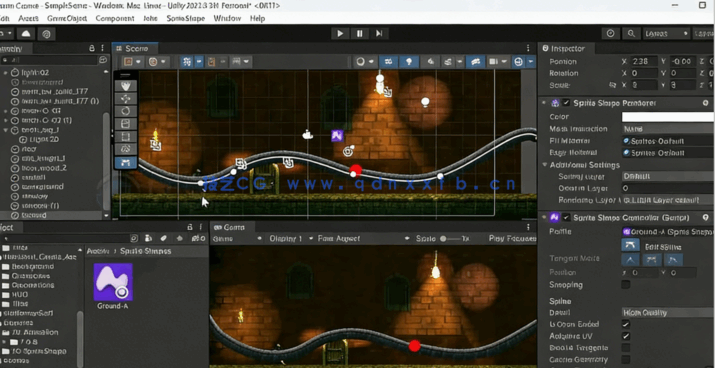Toggle Scene audio icon
Image resolution: width=715 pixels, height=368 pixels.
[x=430, y=62]
